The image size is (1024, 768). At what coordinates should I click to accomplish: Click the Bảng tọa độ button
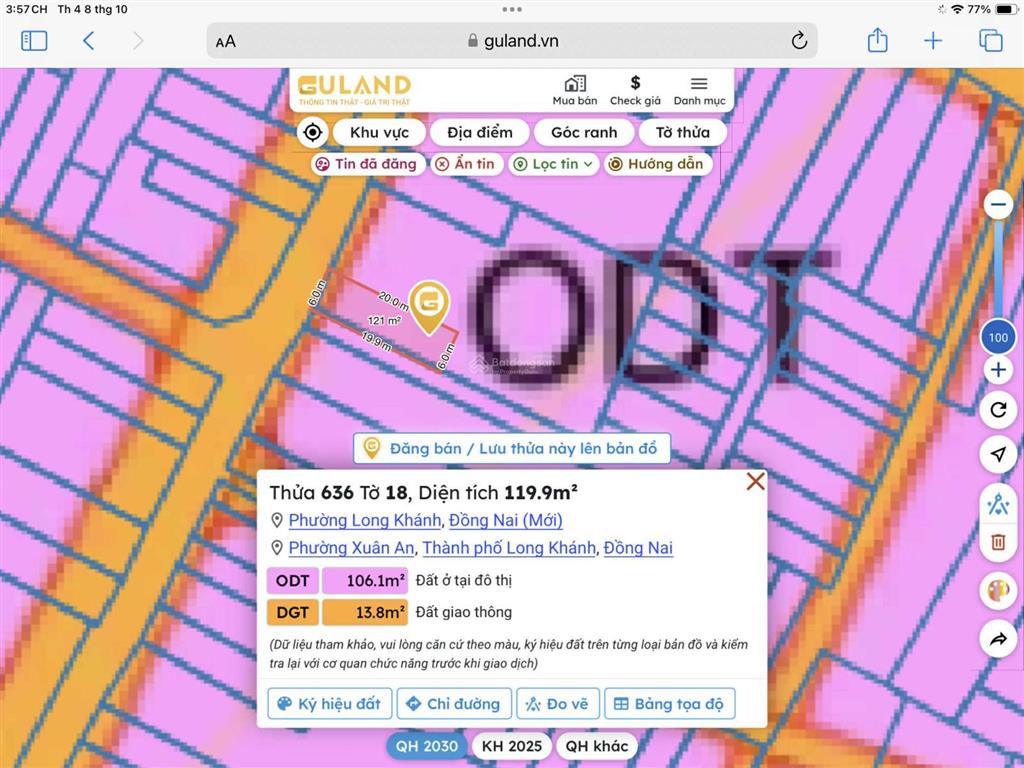pyautogui.click(x=669, y=704)
